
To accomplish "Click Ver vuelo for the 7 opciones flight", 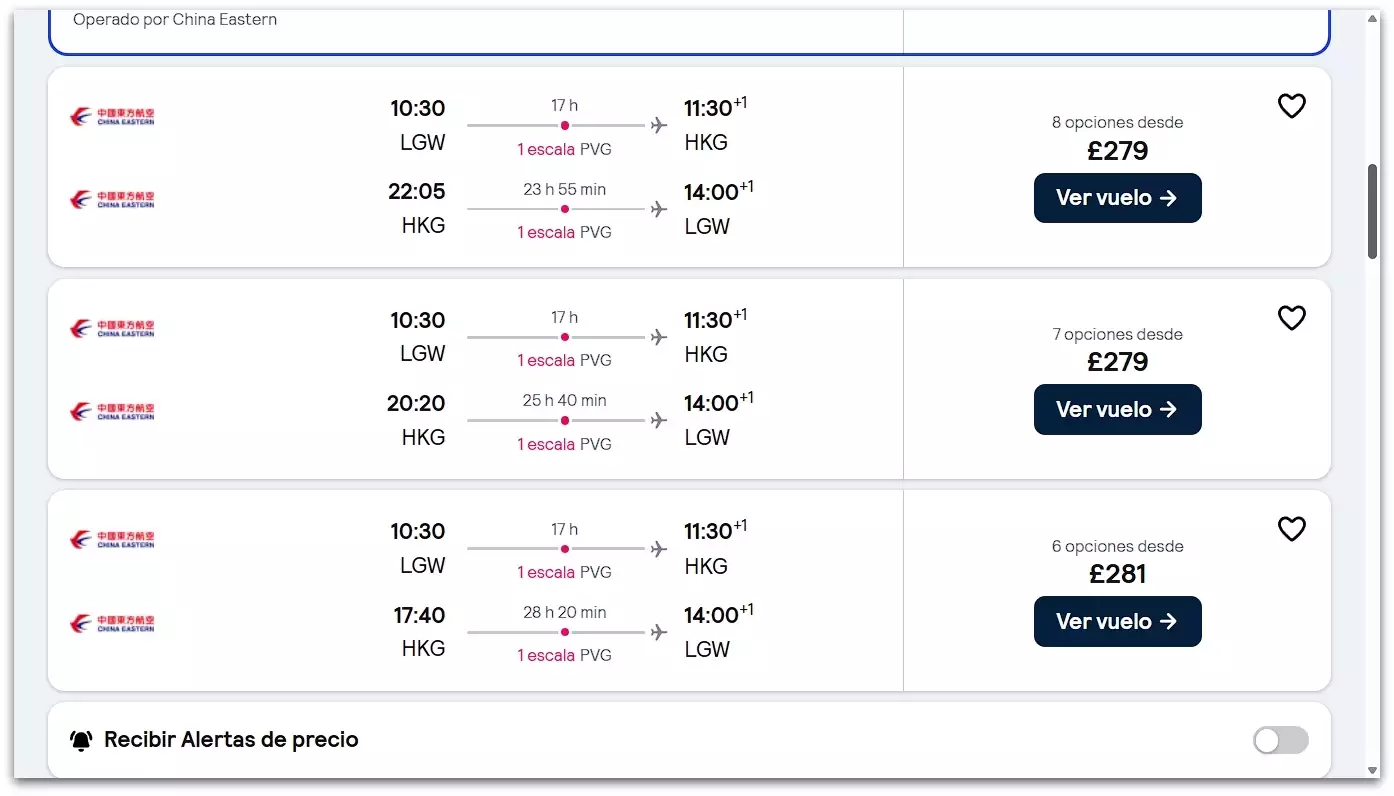I will click(x=1117, y=410).
